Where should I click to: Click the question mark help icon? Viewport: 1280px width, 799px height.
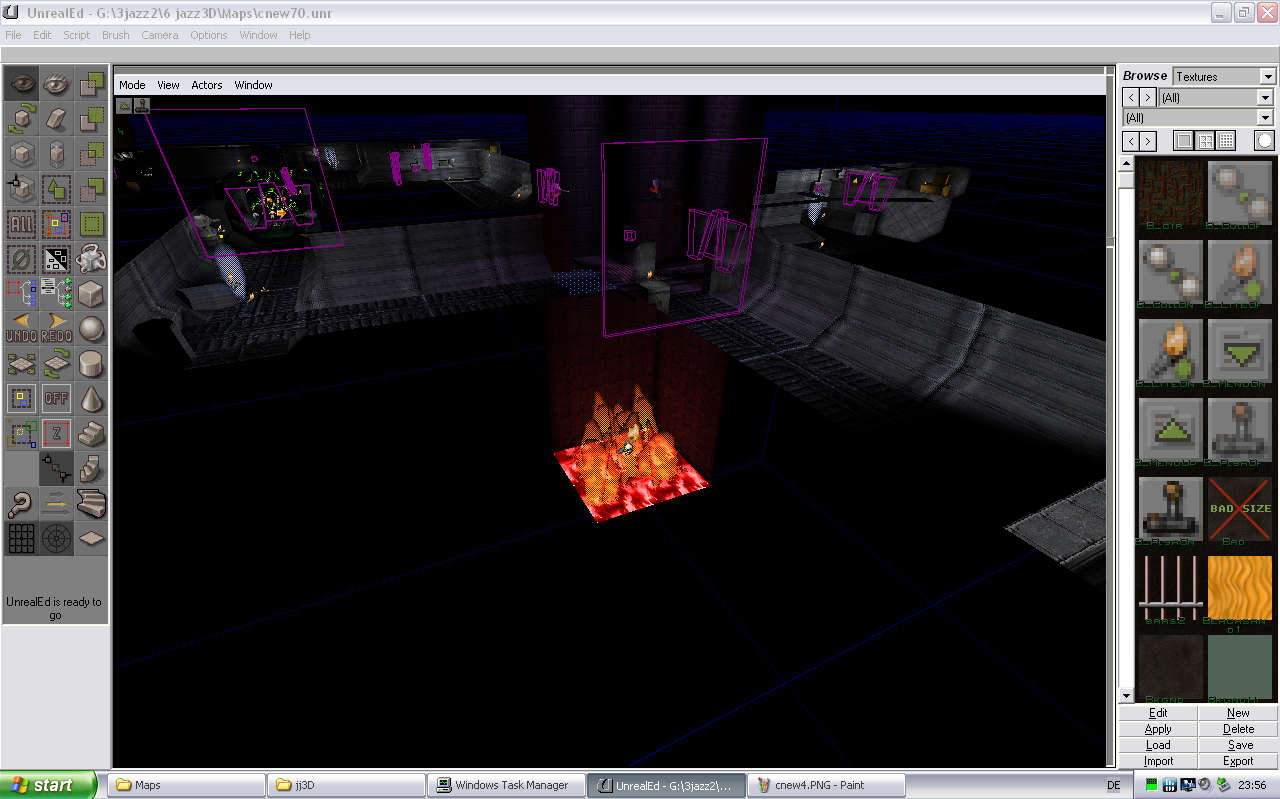pyautogui.click(x=22, y=504)
